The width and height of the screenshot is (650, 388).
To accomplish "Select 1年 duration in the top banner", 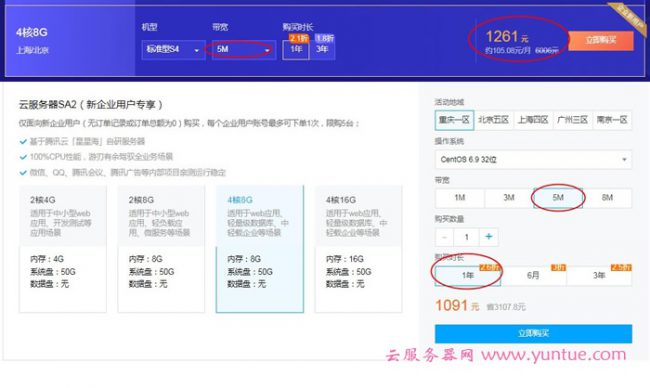I will tap(296, 50).
